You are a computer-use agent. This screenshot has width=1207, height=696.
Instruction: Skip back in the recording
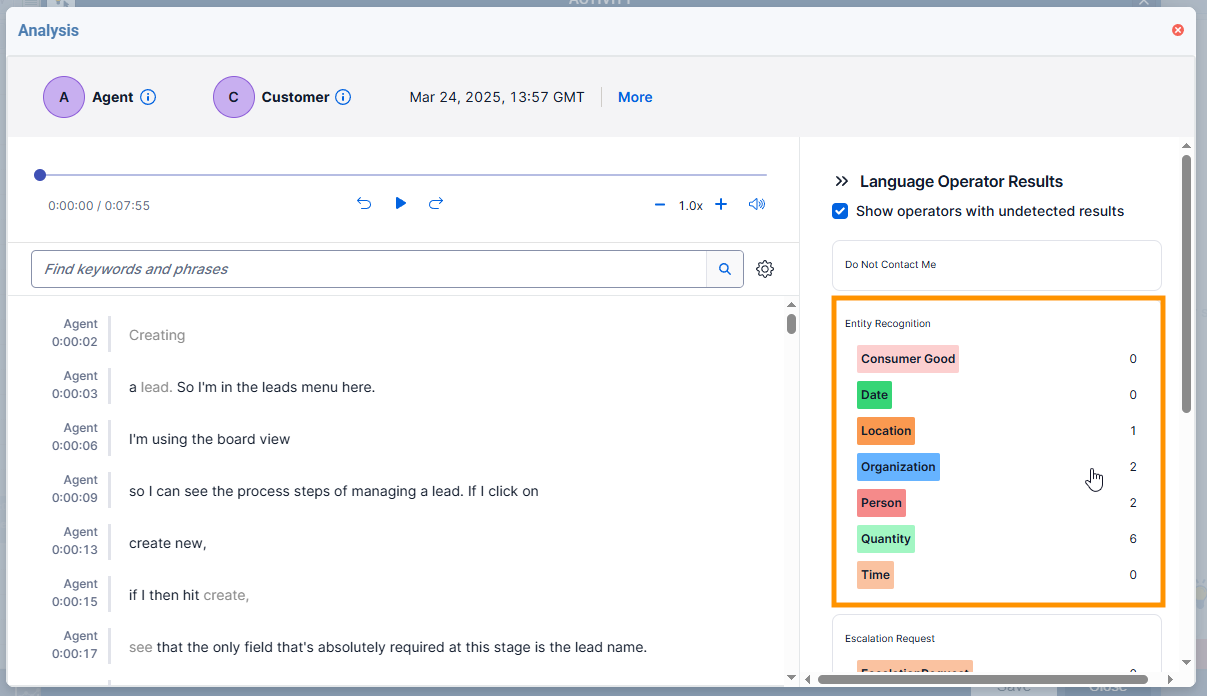(364, 203)
